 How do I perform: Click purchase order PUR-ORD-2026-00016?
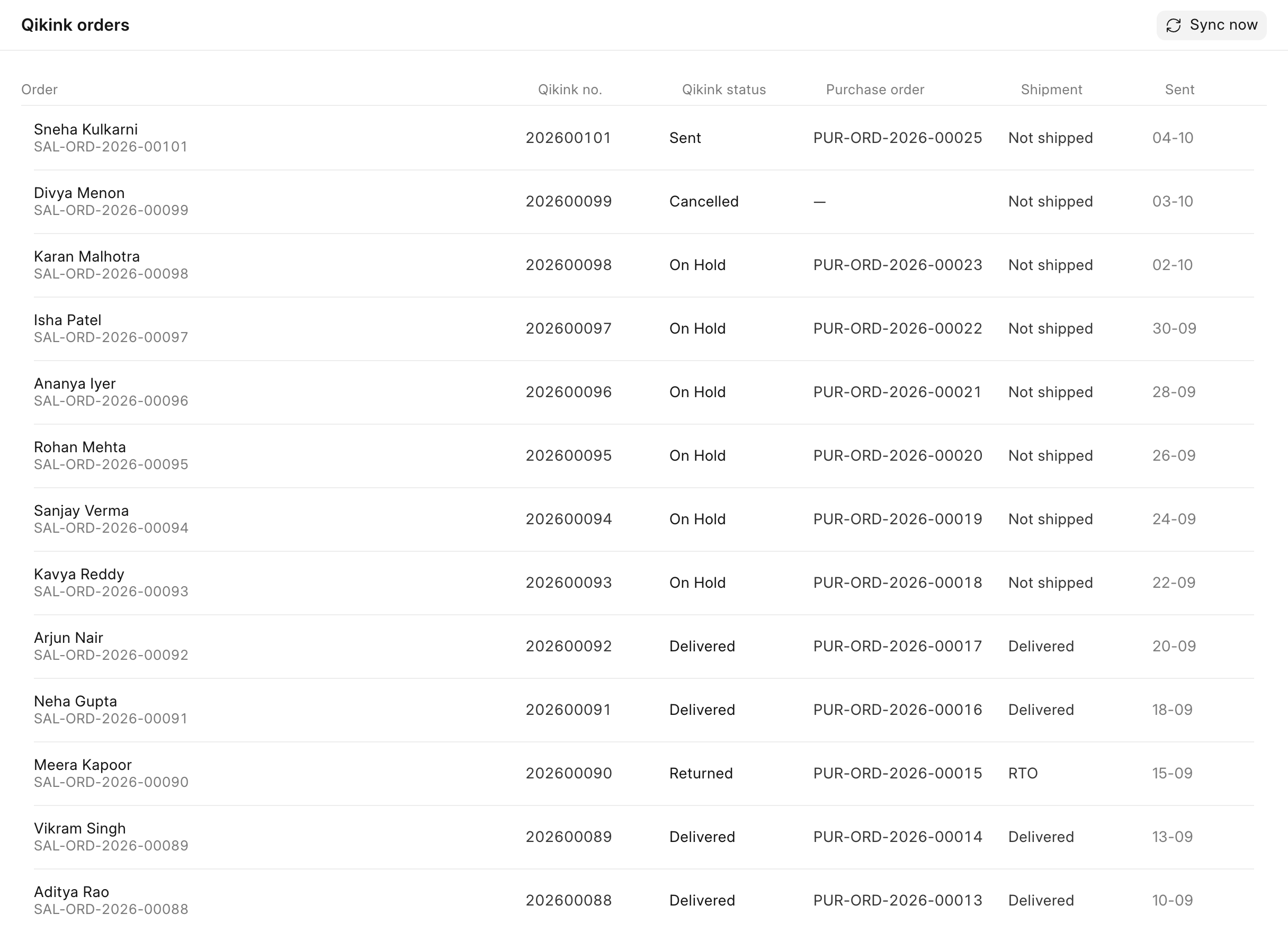pyautogui.click(x=897, y=711)
